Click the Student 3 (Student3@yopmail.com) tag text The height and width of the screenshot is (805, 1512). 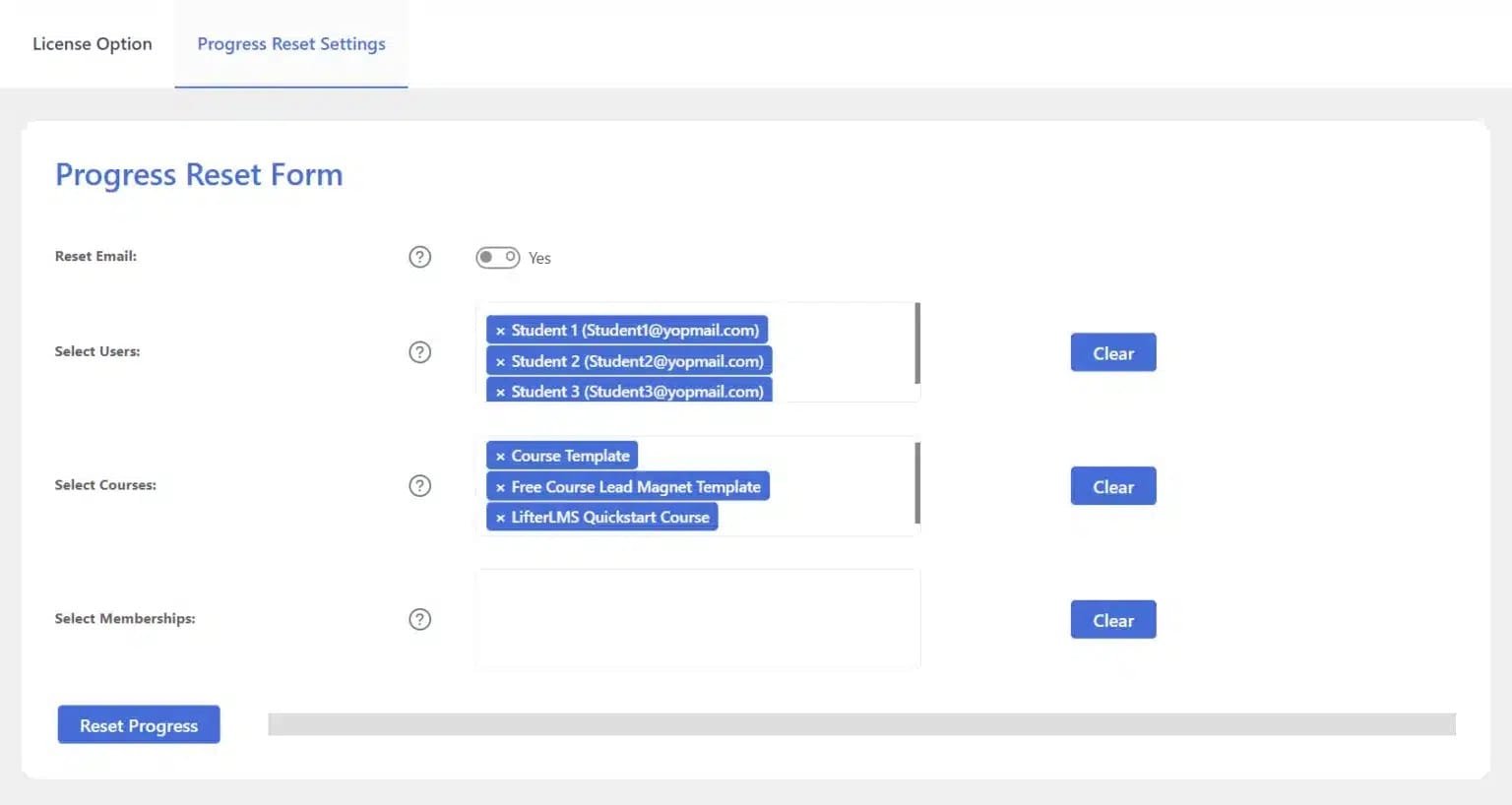click(637, 392)
